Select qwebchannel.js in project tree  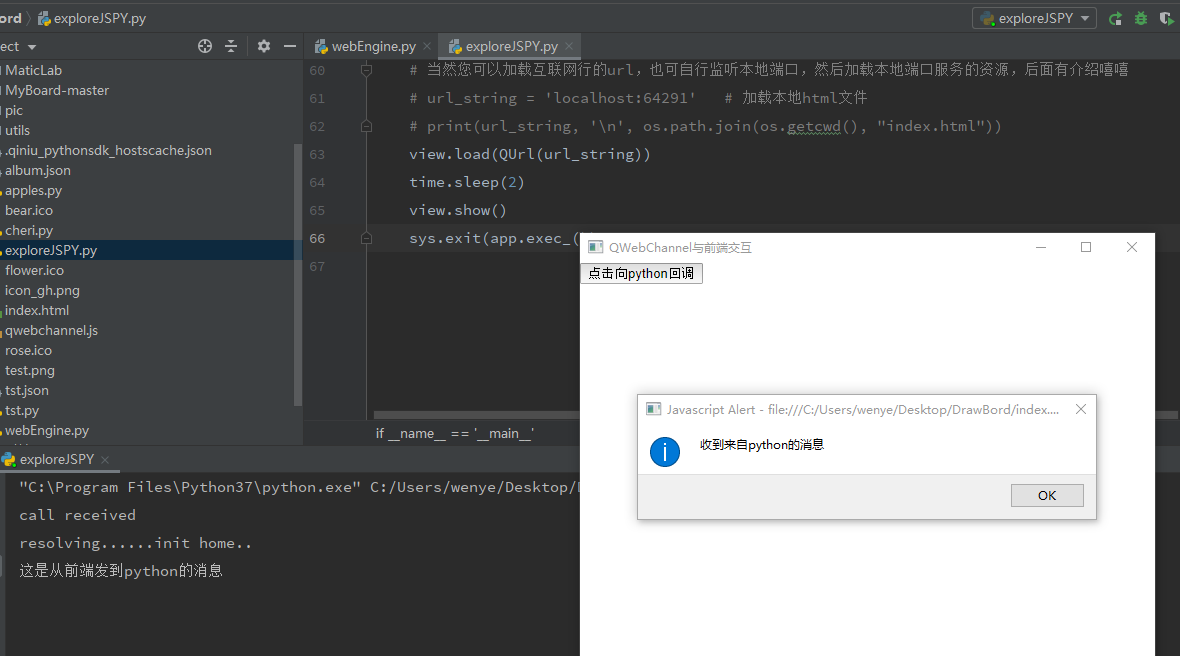pos(51,330)
